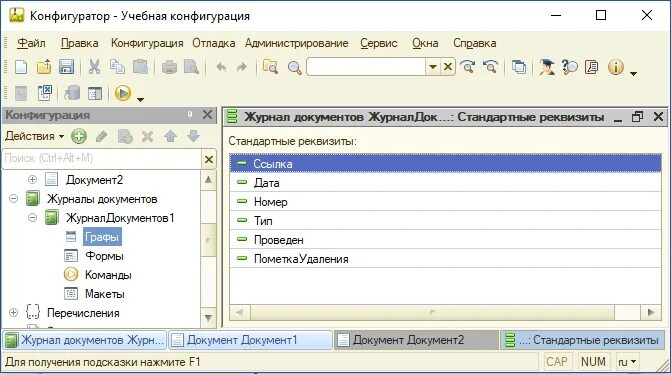This screenshot has height=374, width=671.
Task: Click the Copy toolbar icon
Action: pos(117,67)
